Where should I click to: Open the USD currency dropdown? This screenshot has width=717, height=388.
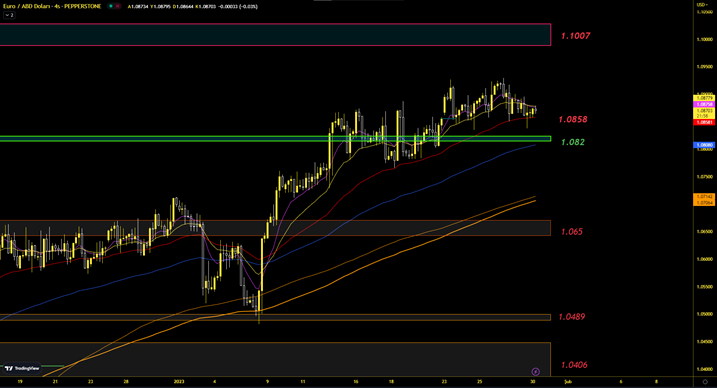tap(702, 5)
